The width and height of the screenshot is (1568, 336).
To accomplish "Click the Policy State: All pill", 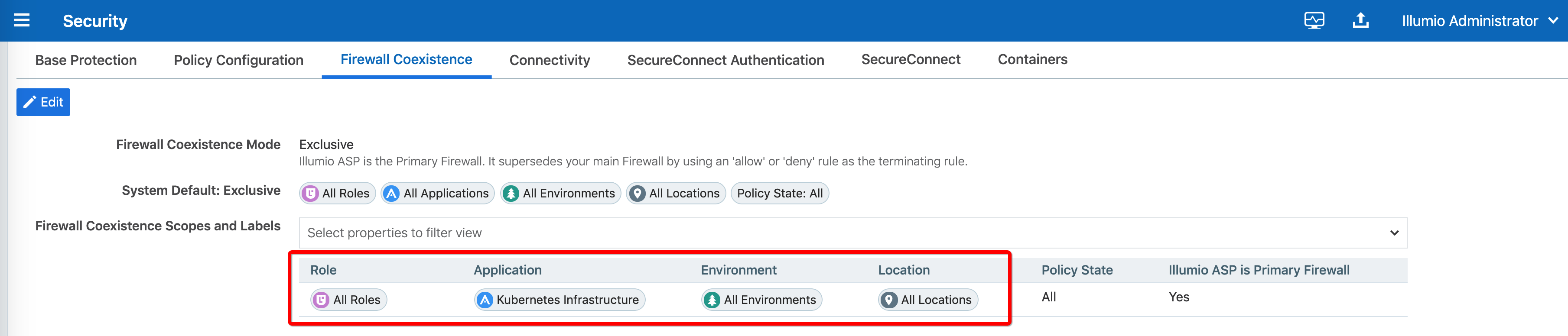I will point(780,193).
